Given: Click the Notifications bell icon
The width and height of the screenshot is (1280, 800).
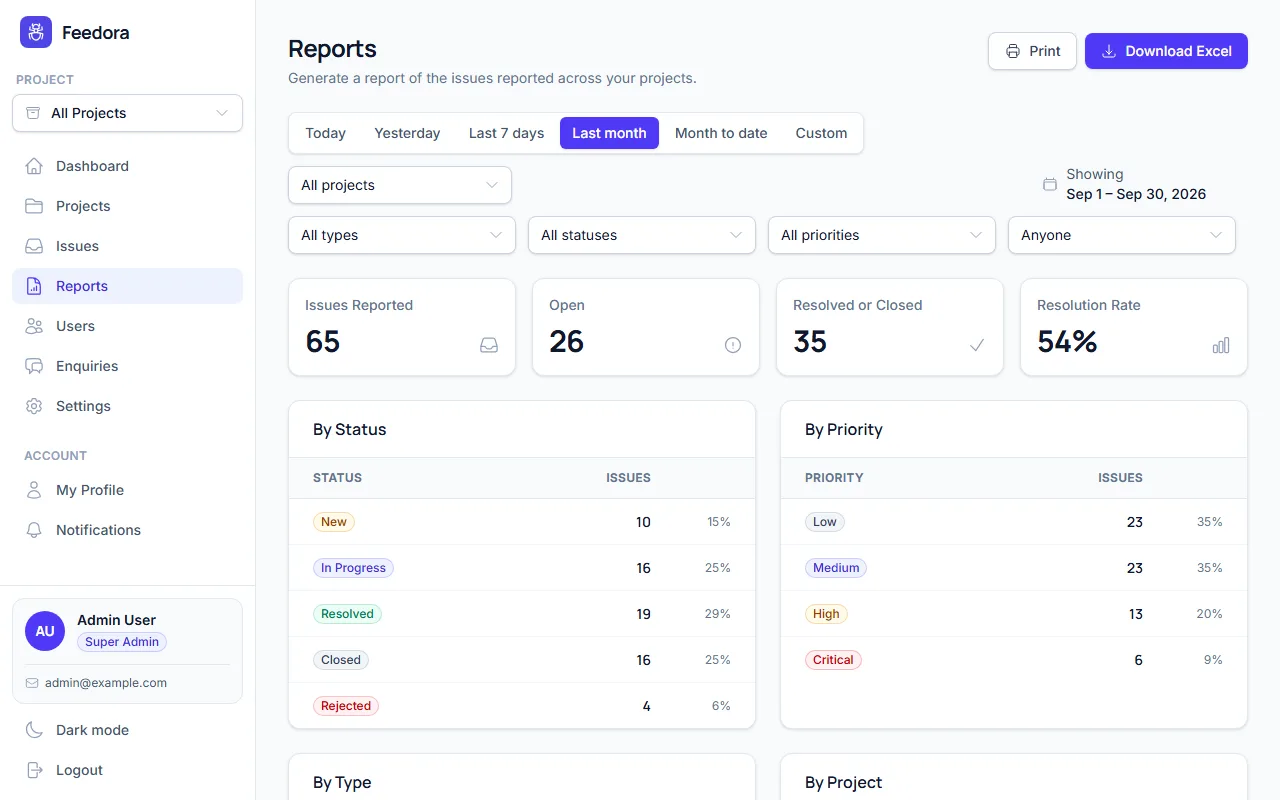Looking at the screenshot, I should pyautogui.click(x=34, y=530).
